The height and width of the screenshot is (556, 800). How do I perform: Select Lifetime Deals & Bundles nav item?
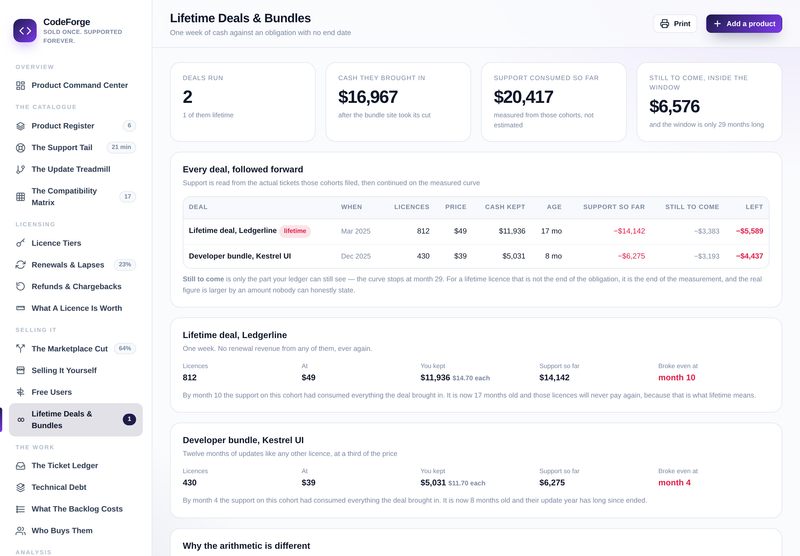[x=76, y=420]
